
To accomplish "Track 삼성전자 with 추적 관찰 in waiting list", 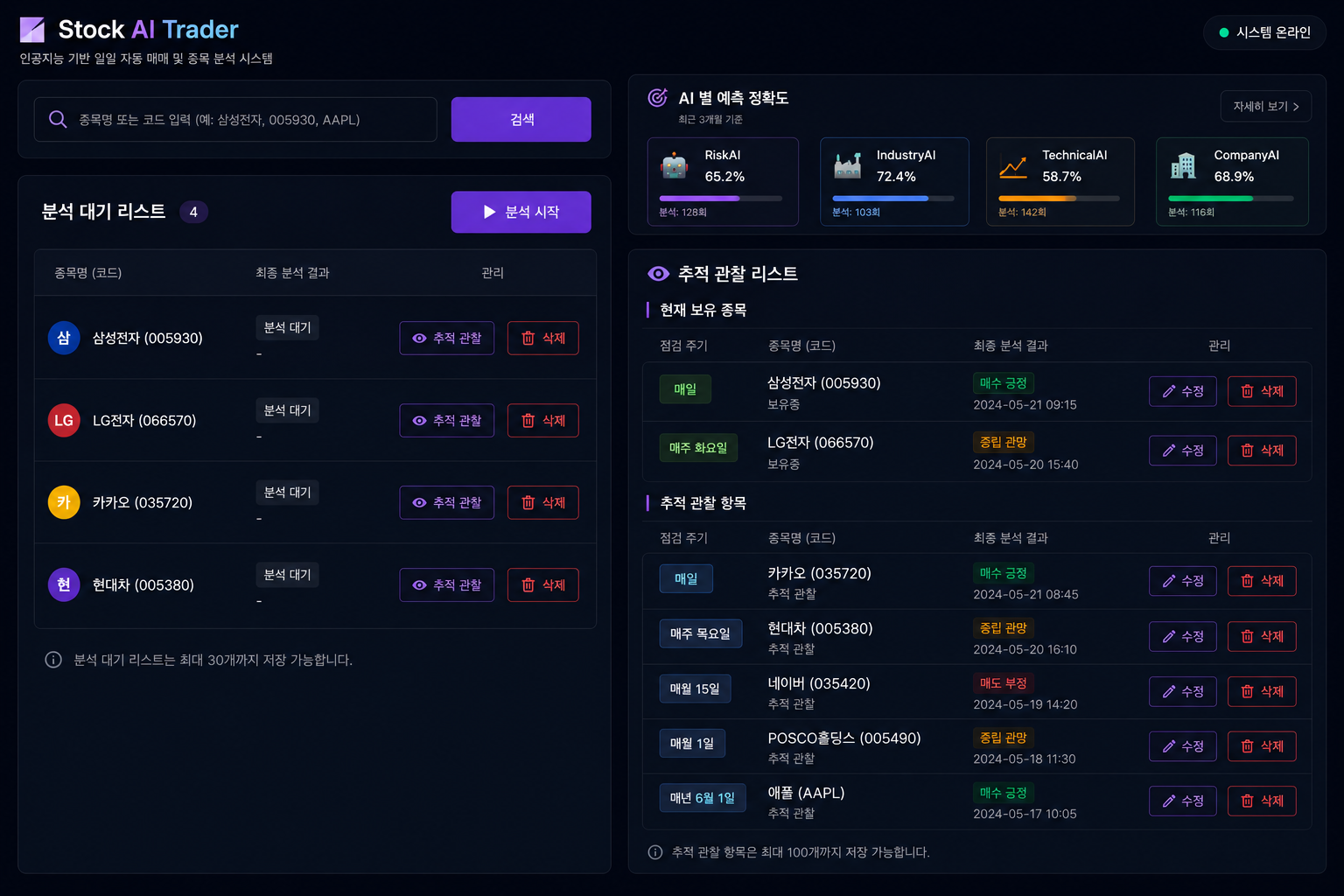I will (x=447, y=338).
